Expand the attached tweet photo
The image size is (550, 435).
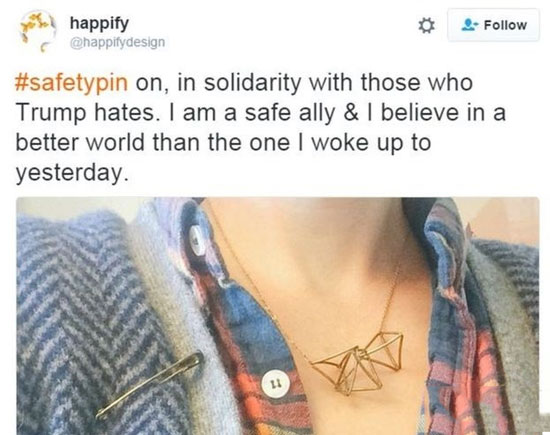point(277,316)
